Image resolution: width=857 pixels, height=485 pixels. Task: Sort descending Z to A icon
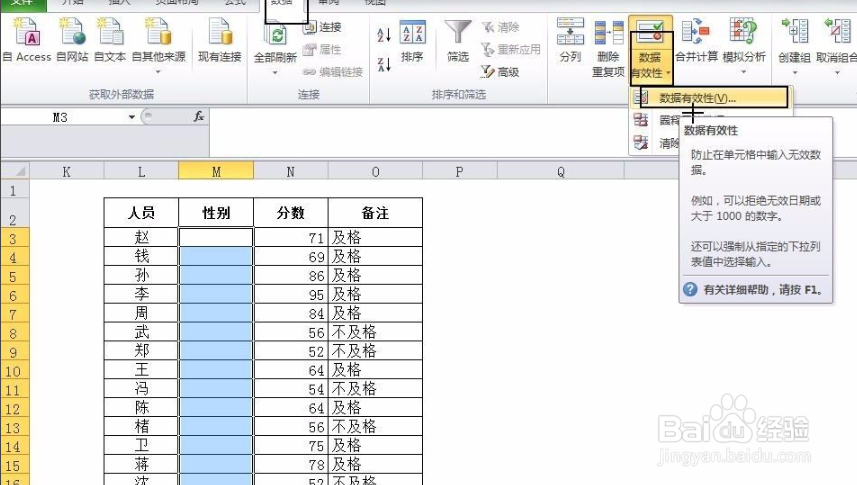tap(384, 65)
